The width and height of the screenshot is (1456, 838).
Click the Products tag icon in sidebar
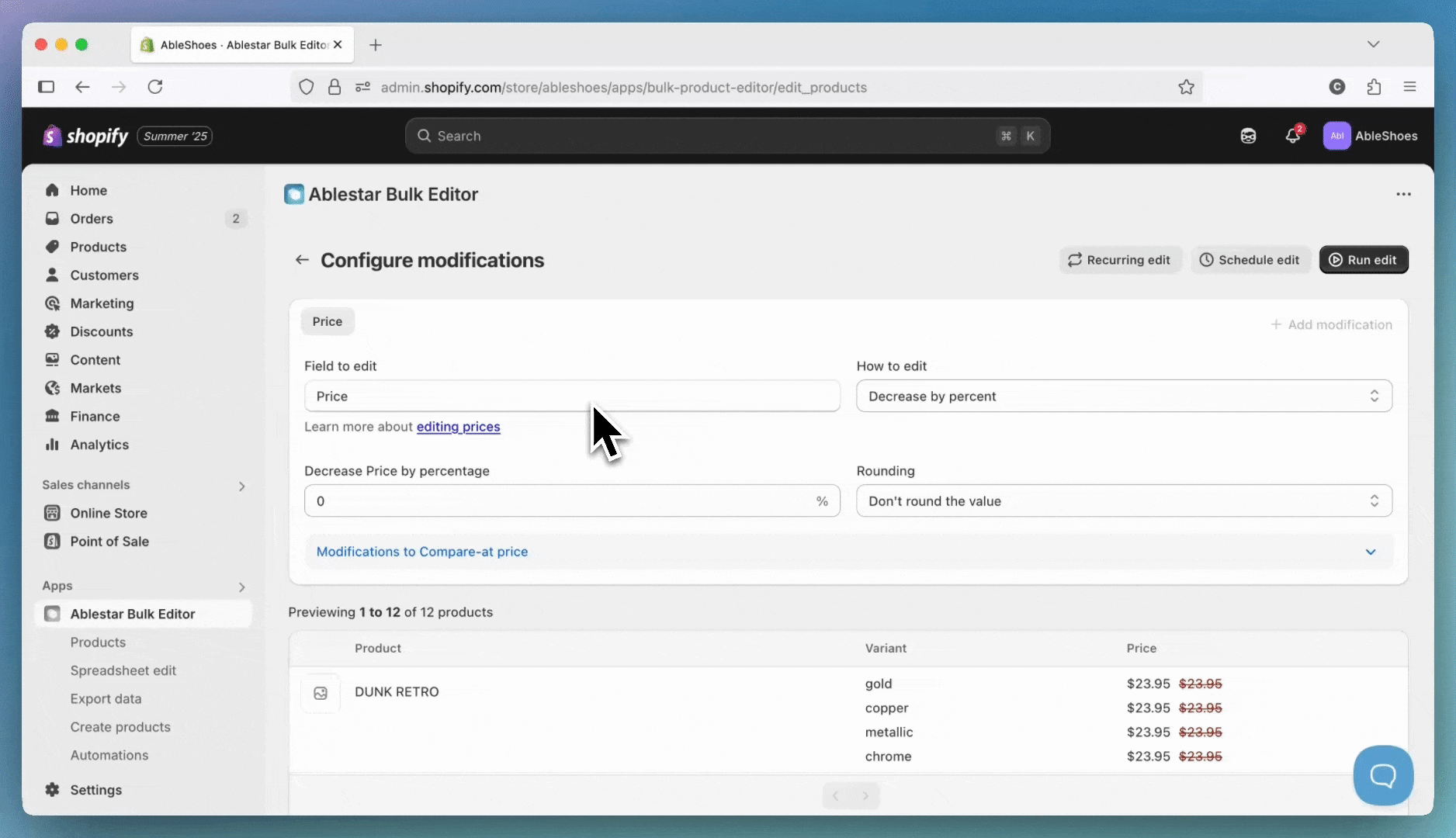[52, 247]
